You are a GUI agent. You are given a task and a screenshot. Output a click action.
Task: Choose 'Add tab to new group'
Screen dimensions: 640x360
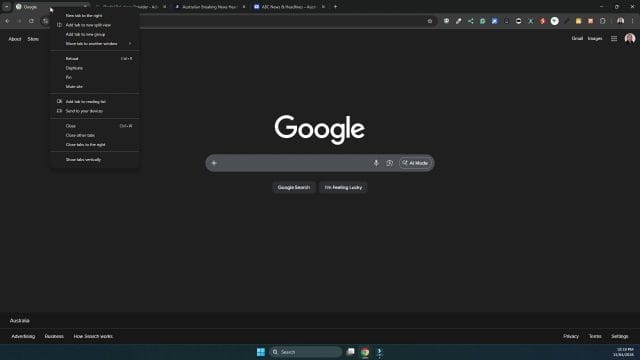click(95, 34)
